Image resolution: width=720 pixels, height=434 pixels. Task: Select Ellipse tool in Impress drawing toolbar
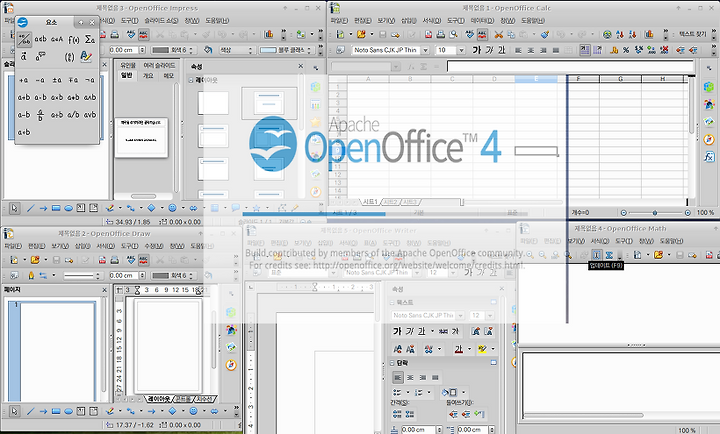pos(68,209)
